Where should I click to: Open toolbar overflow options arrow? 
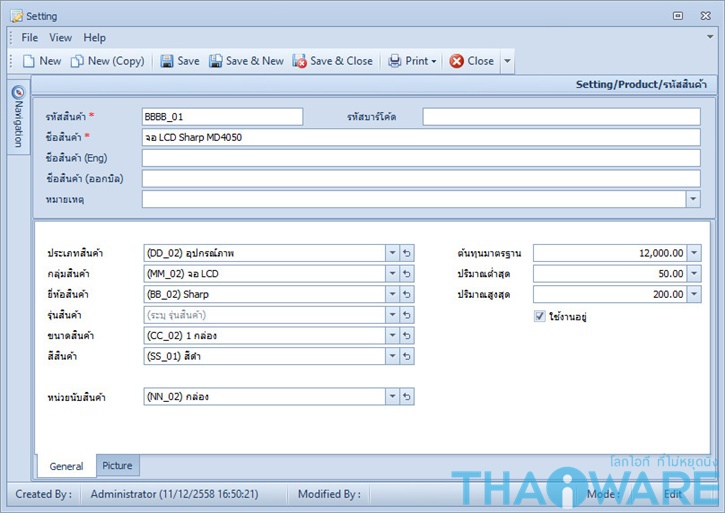[x=507, y=61]
